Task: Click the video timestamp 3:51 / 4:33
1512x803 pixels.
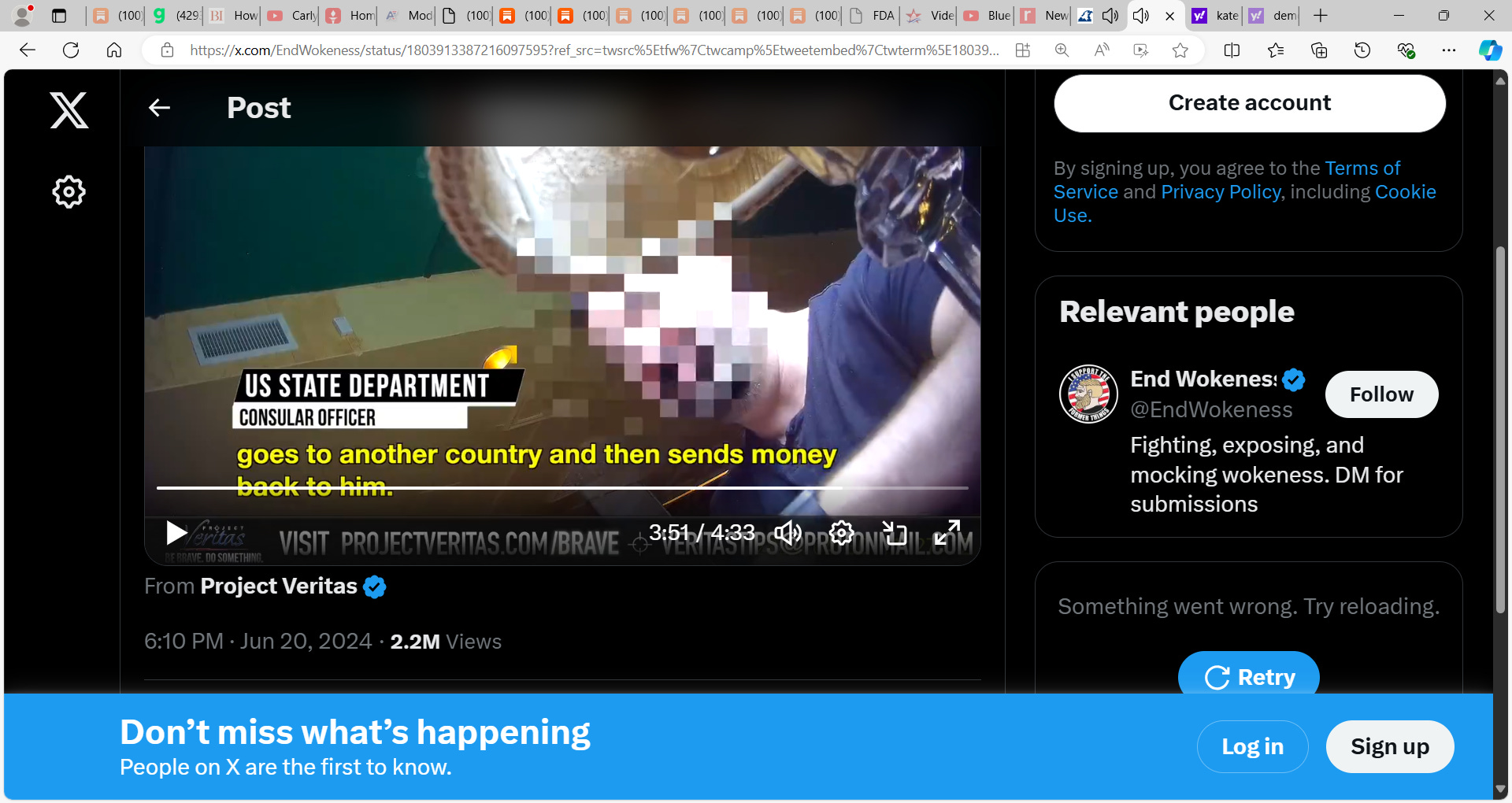Action: point(702,533)
